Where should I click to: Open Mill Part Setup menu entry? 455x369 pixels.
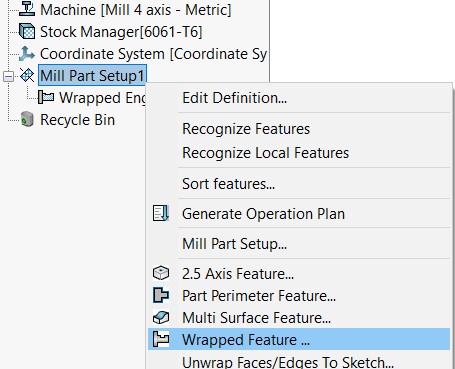click(x=234, y=244)
